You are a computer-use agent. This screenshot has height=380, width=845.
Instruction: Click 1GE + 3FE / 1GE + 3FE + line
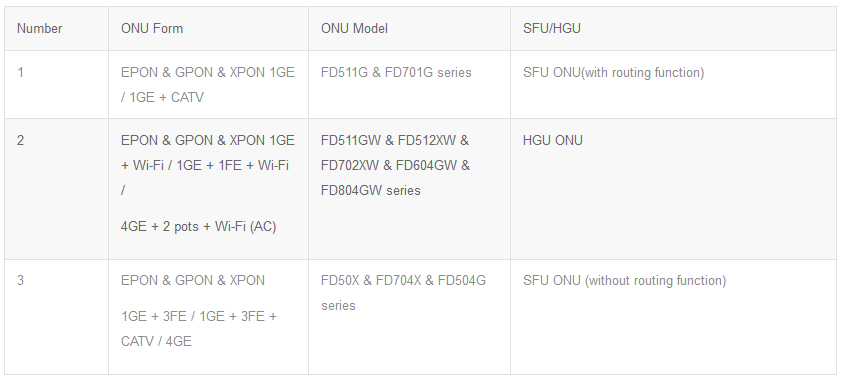[198, 316]
